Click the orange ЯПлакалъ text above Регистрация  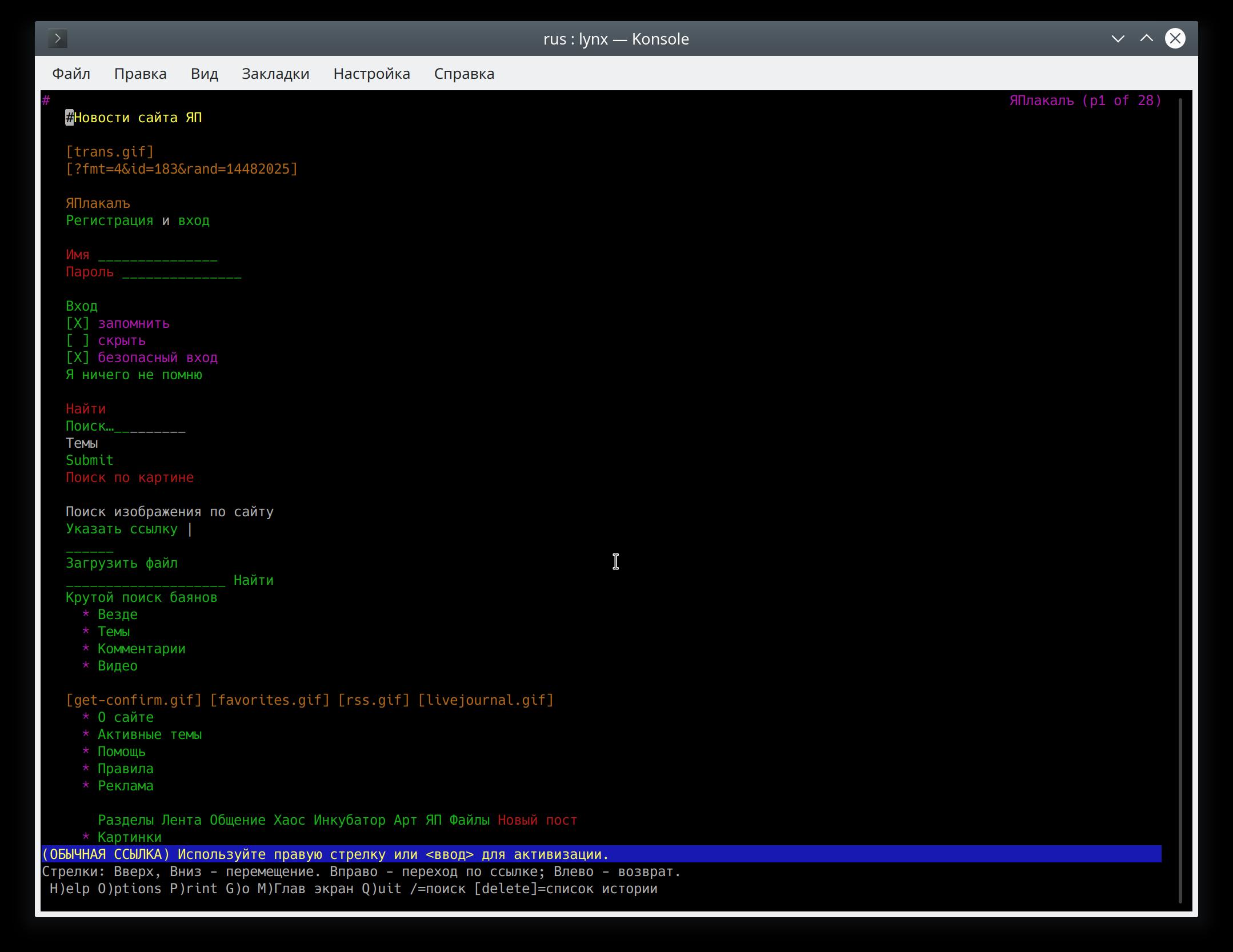(x=98, y=203)
